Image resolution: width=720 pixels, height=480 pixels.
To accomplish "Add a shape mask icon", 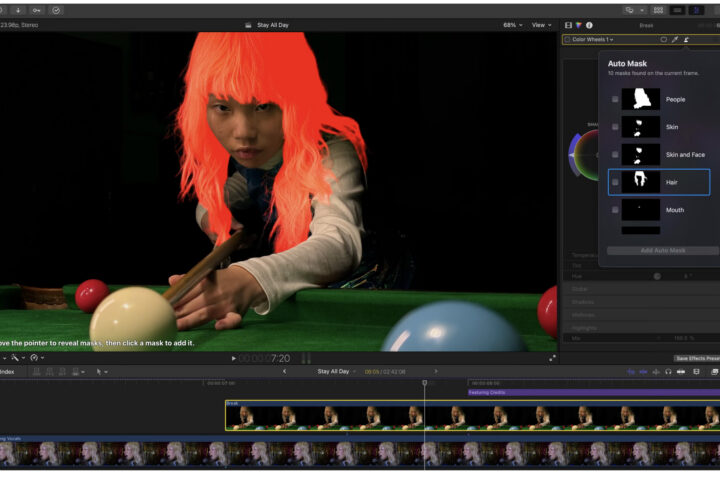I will 664,40.
